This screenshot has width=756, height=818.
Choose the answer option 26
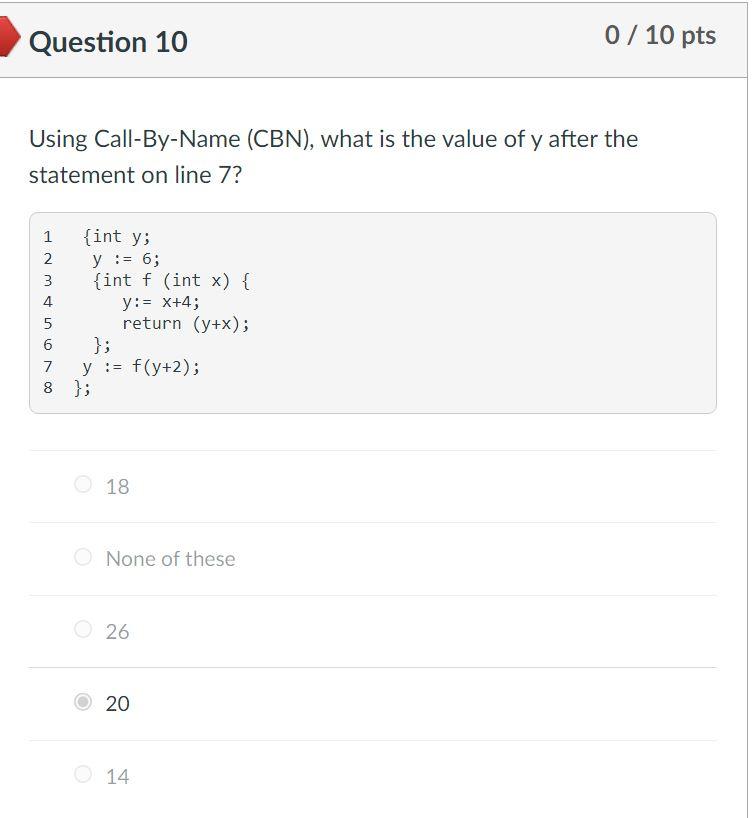[85, 631]
